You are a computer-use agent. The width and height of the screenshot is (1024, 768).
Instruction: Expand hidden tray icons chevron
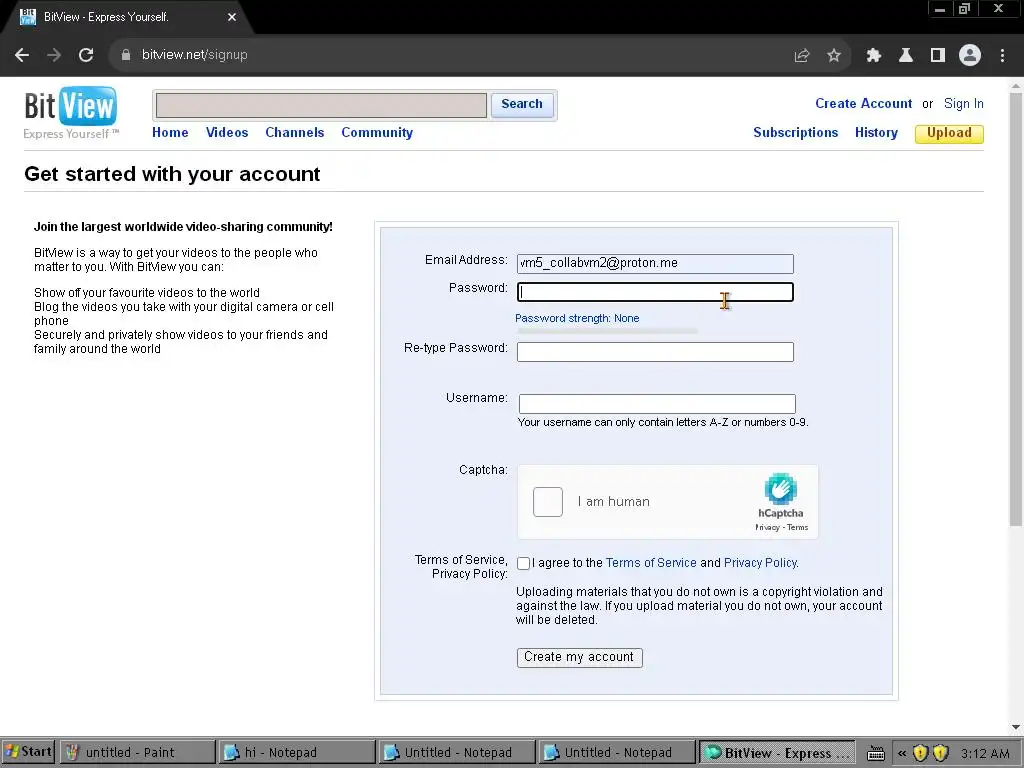[x=902, y=753]
